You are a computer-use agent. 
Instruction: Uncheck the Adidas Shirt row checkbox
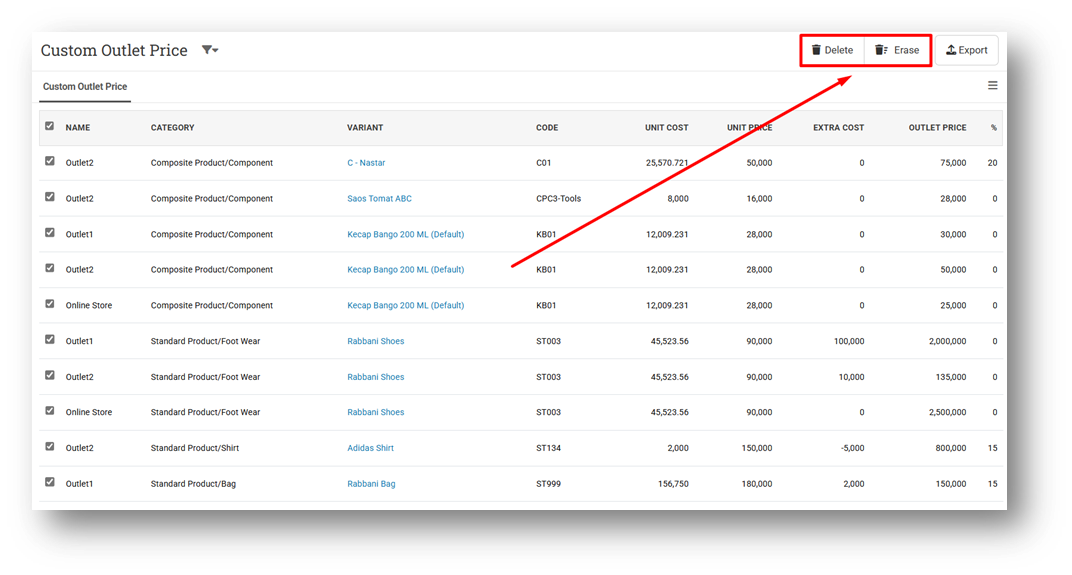coord(49,446)
